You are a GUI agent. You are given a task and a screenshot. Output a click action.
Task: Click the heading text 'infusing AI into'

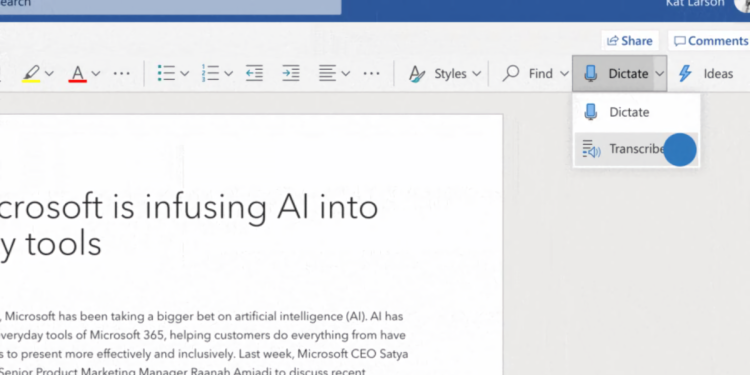262,207
